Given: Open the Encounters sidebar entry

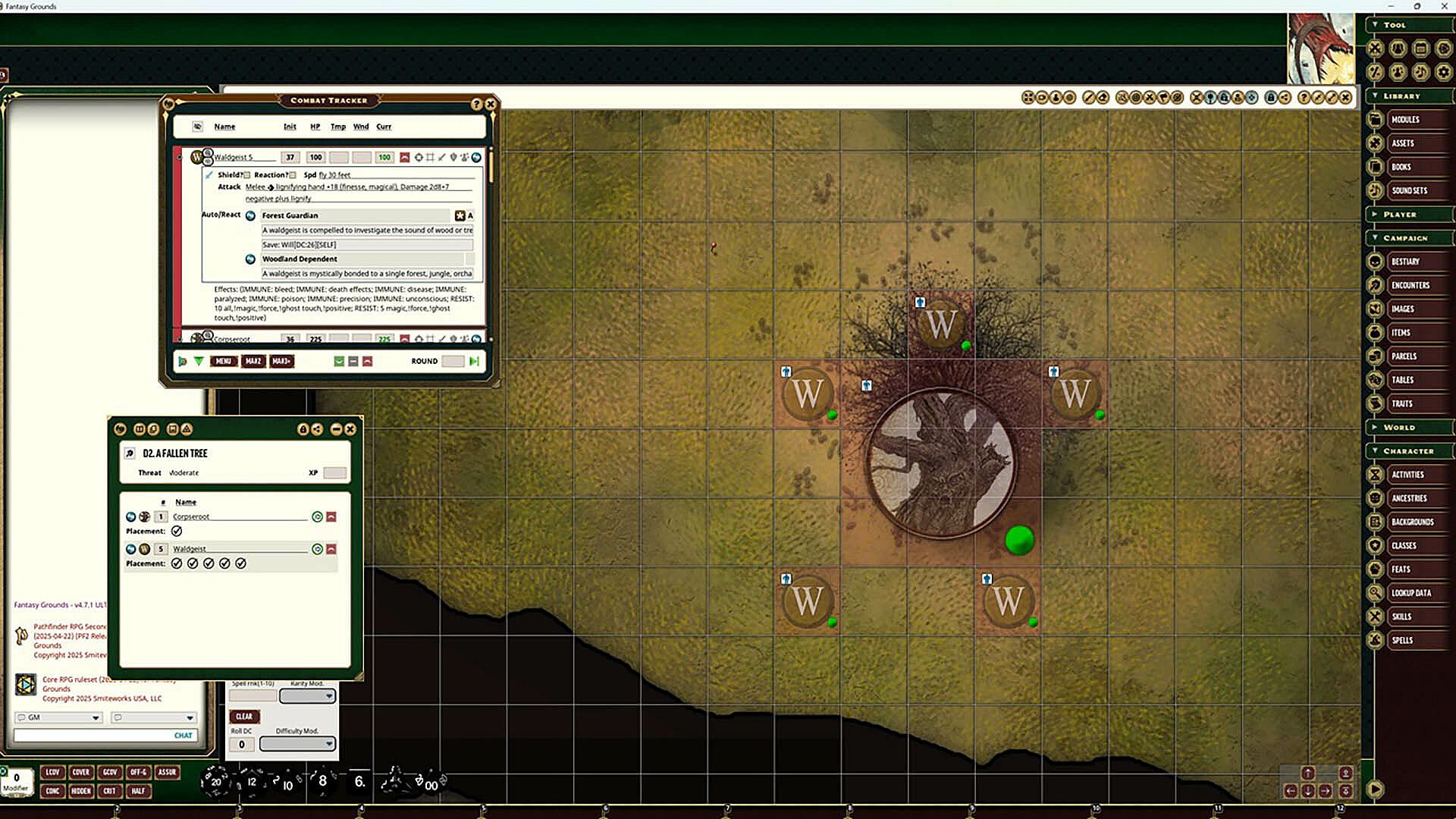Looking at the screenshot, I should coord(1410,285).
